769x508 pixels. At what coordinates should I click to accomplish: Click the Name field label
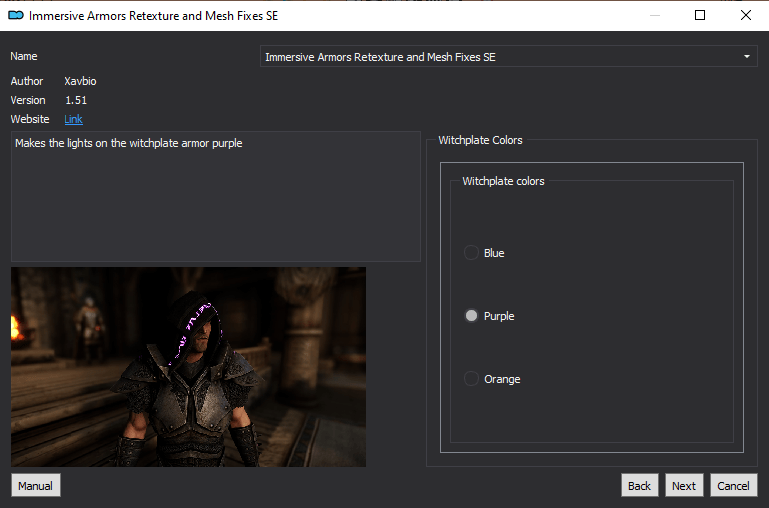click(24, 56)
